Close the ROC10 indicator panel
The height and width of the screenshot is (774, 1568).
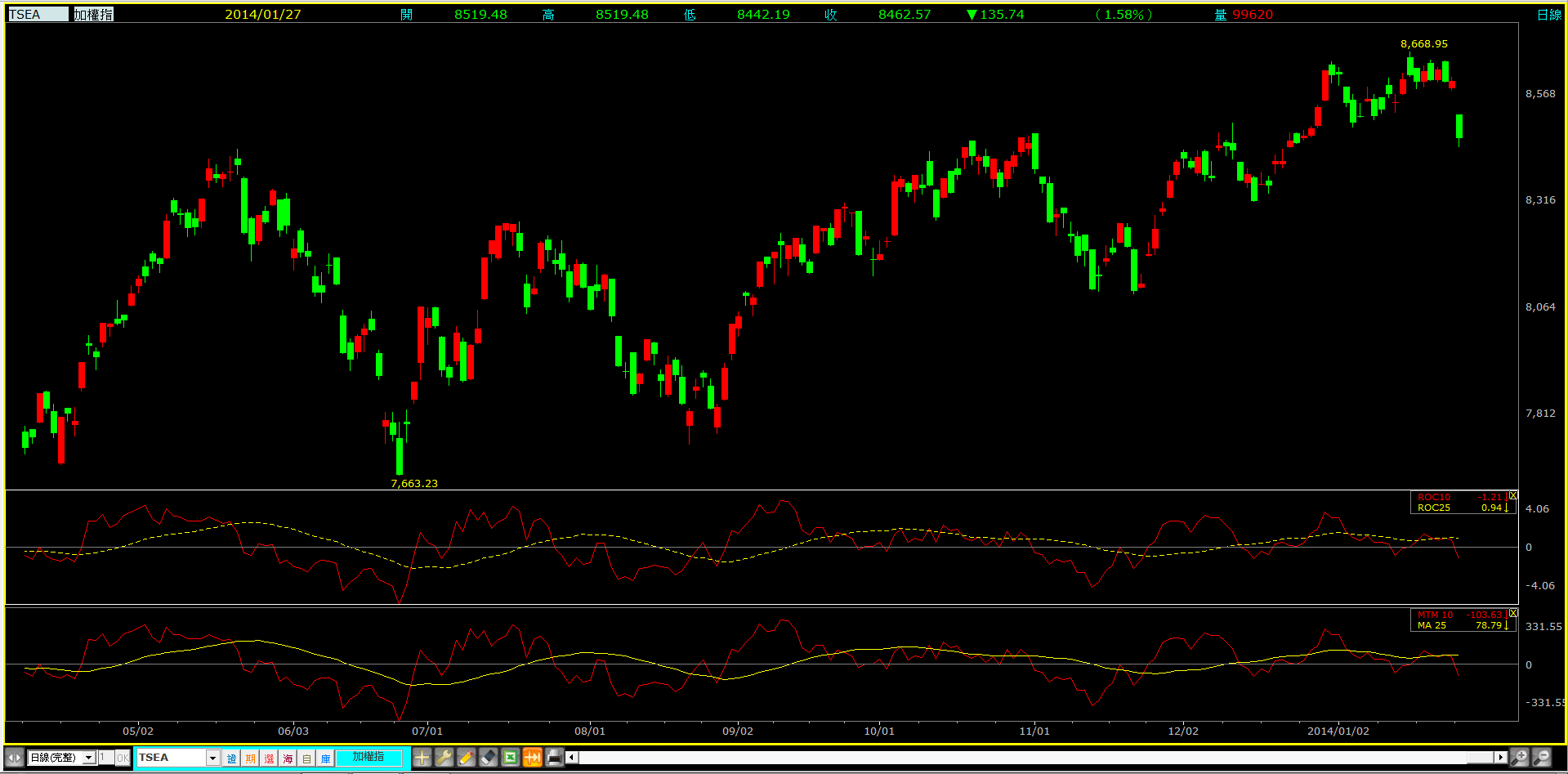pyautogui.click(x=1513, y=496)
